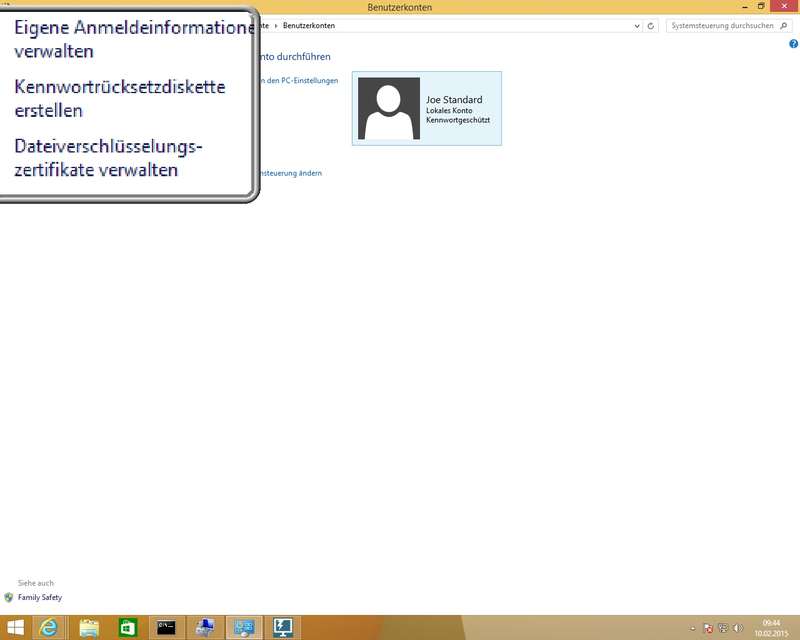
Task: Click the Joe Standard account picture
Action: (x=389, y=108)
